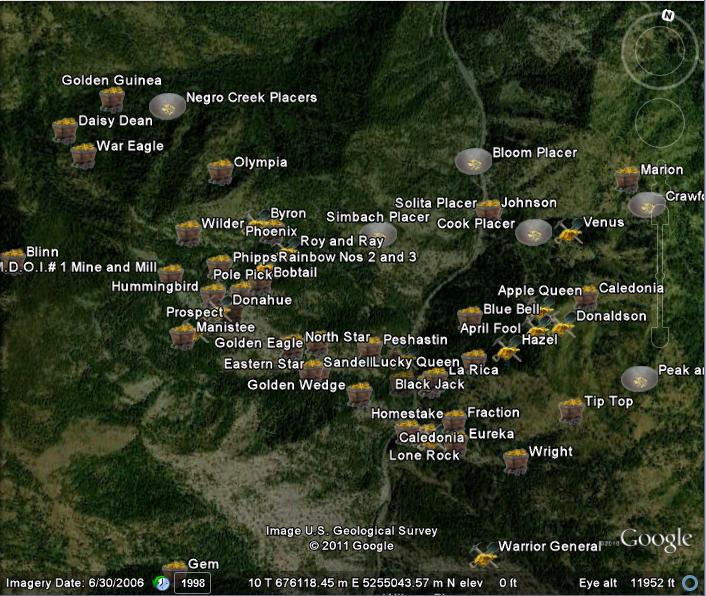Click the Eye alt 11952 ft readout
Screen dimensions: 706x596
[x=627, y=583]
